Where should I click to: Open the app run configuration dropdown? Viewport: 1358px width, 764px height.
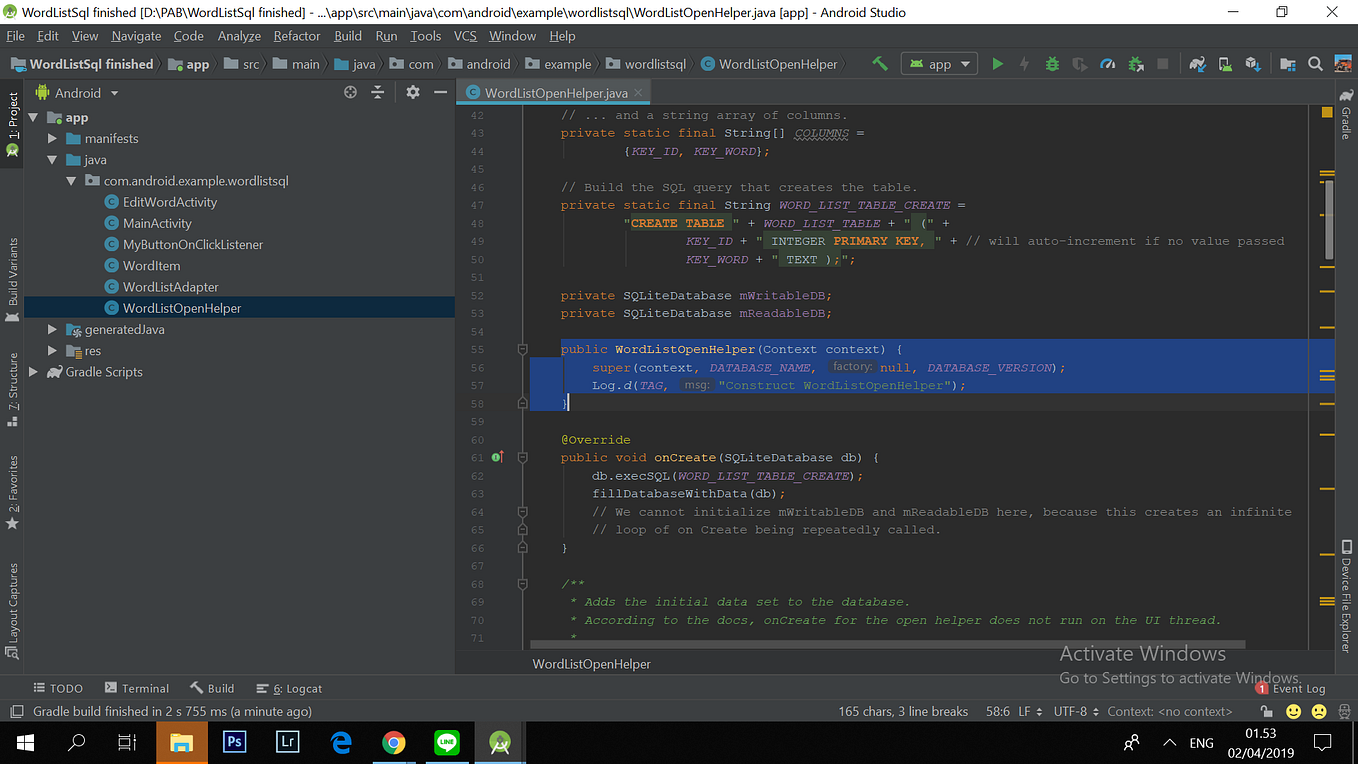coord(939,63)
